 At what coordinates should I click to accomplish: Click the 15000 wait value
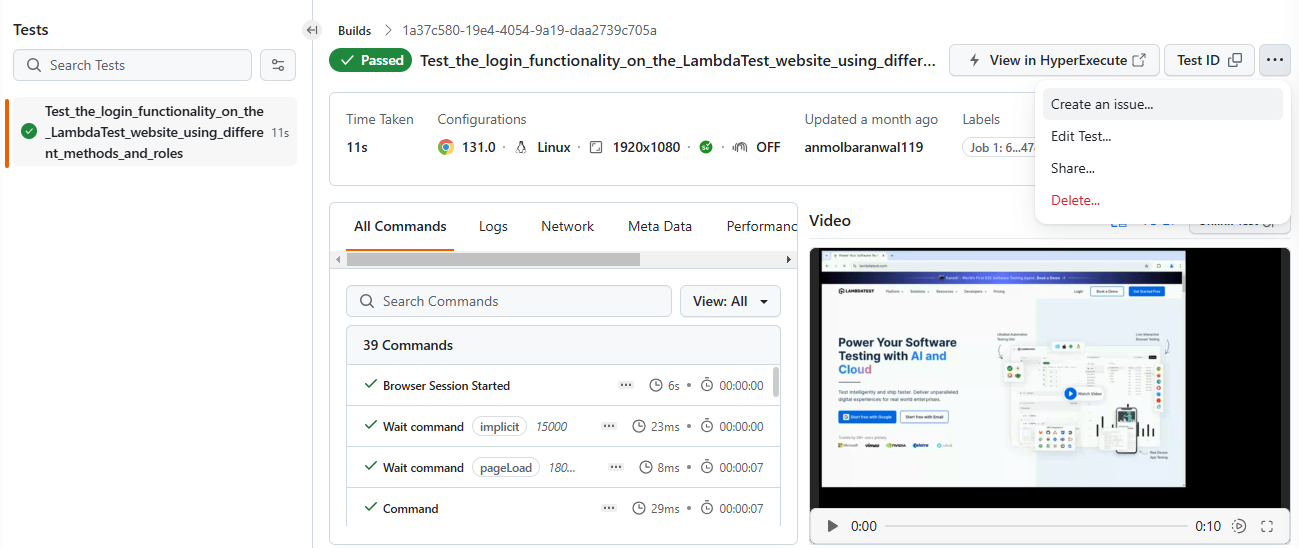tap(551, 426)
